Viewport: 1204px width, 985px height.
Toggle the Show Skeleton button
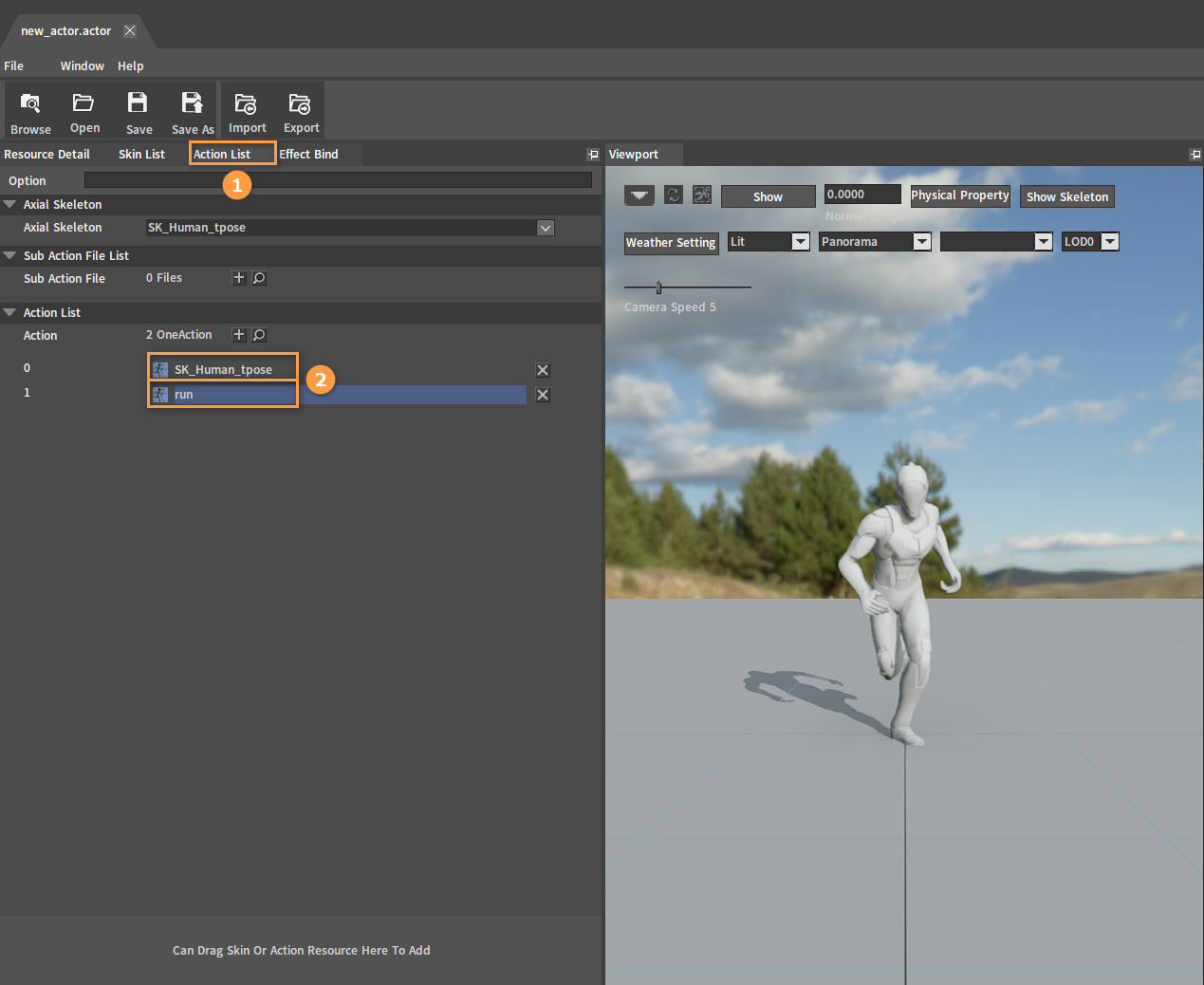click(x=1066, y=196)
